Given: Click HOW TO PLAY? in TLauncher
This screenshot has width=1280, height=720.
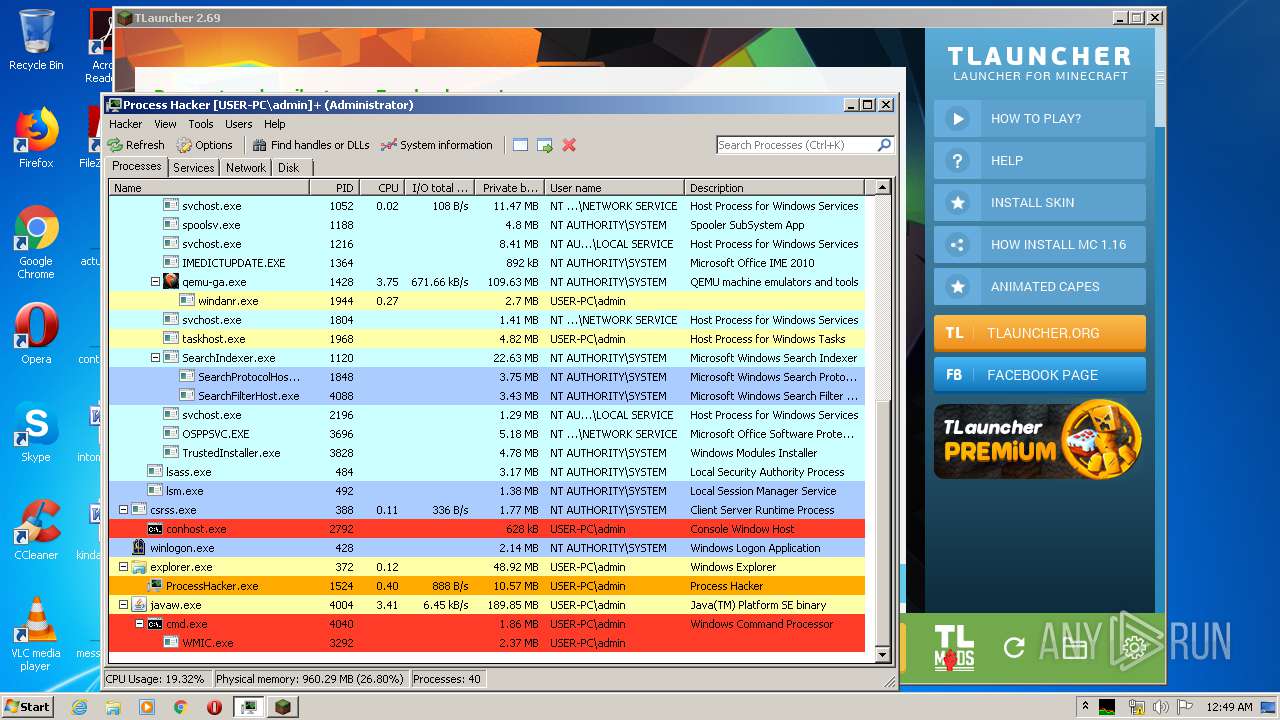Looking at the screenshot, I should [x=1040, y=118].
